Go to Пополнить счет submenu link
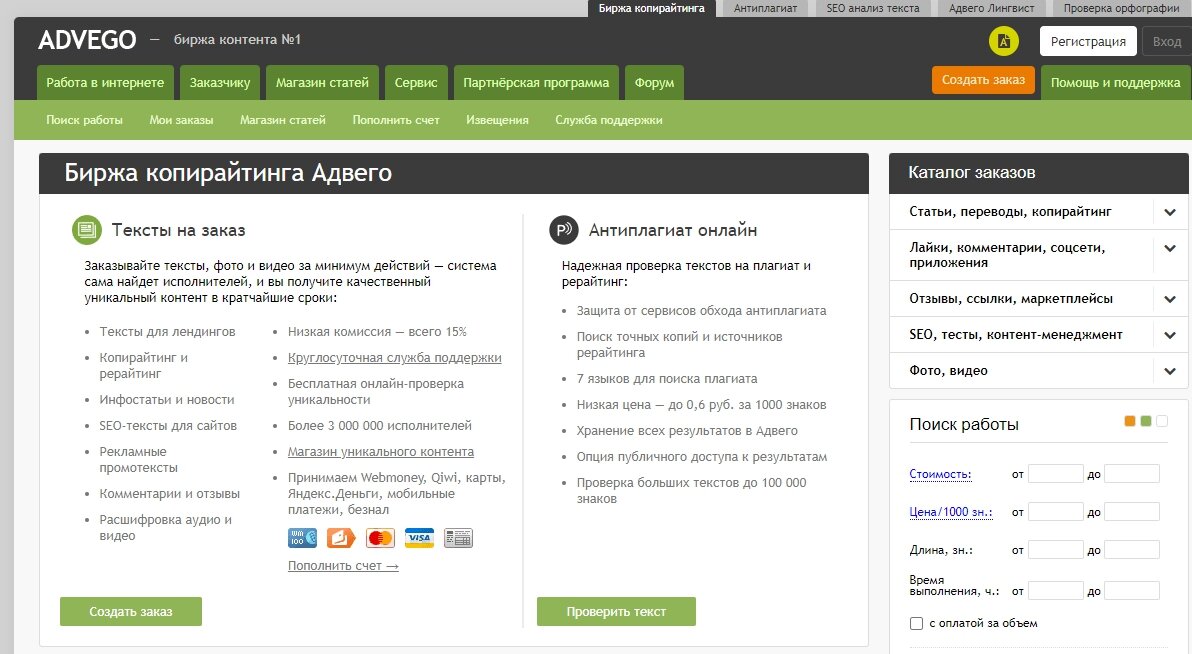This screenshot has height=654, width=1192. coord(396,120)
